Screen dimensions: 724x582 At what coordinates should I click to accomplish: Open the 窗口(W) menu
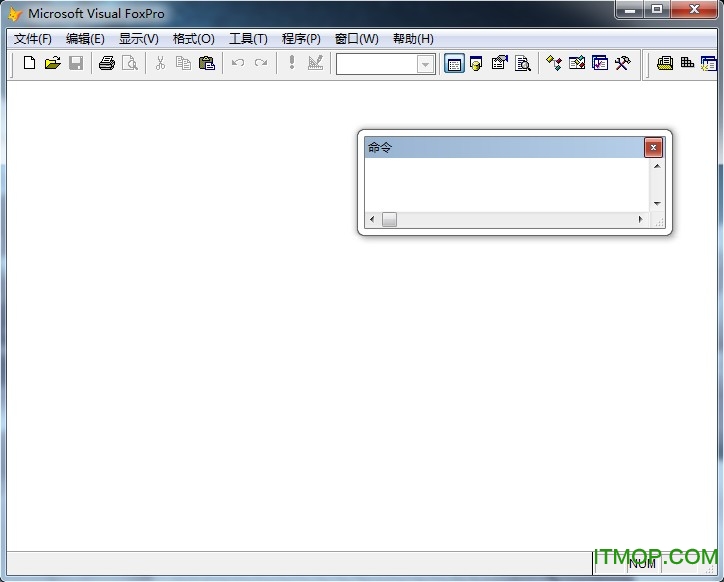click(x=356, y=39)
